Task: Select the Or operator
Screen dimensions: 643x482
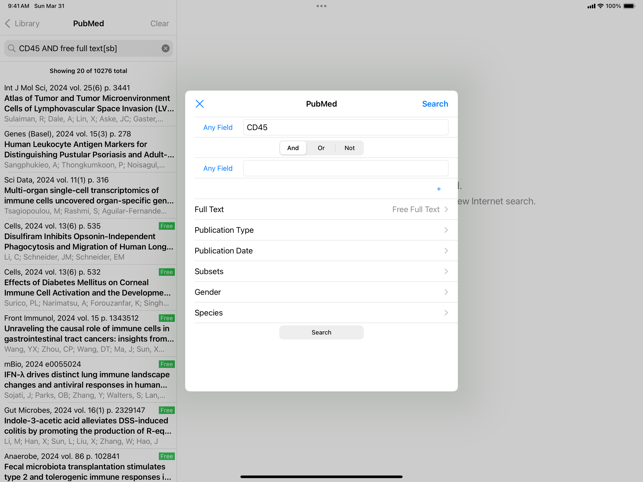Action: click(x=321, y=148)
